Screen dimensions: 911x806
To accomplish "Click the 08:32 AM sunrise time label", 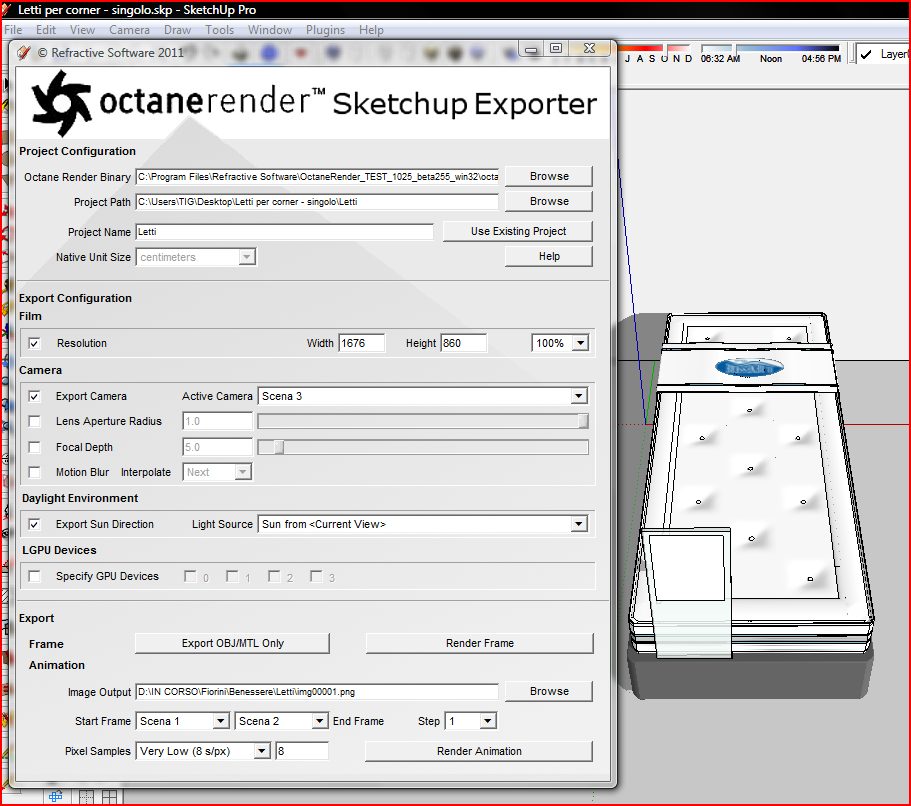I will coord(720,59).
